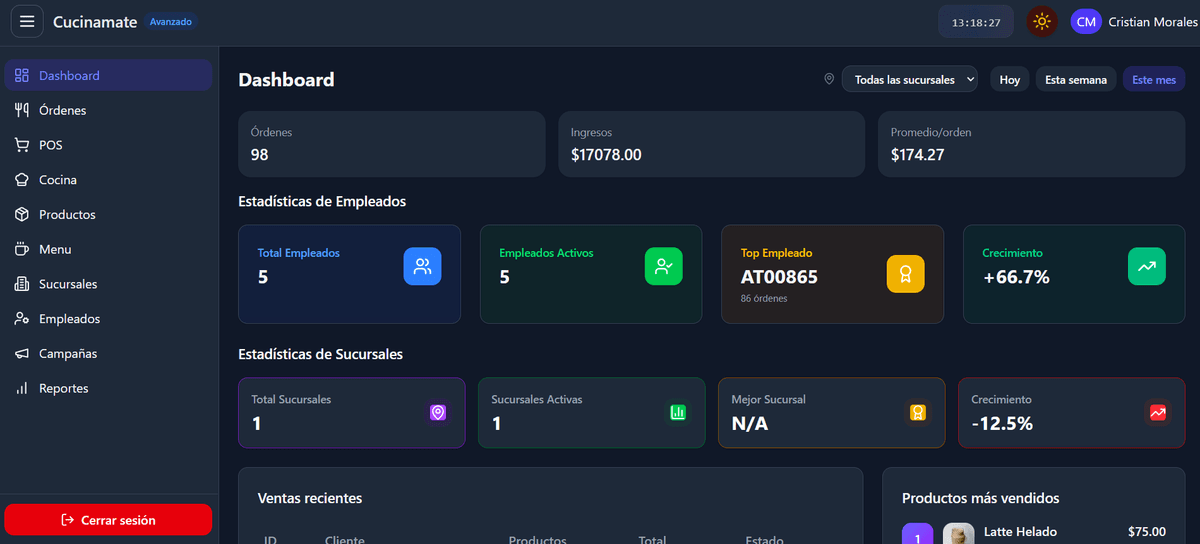This screenshot has height=544, width=1200.
Task: Click the hamburger menu icon
Action: tap(27, 21)
